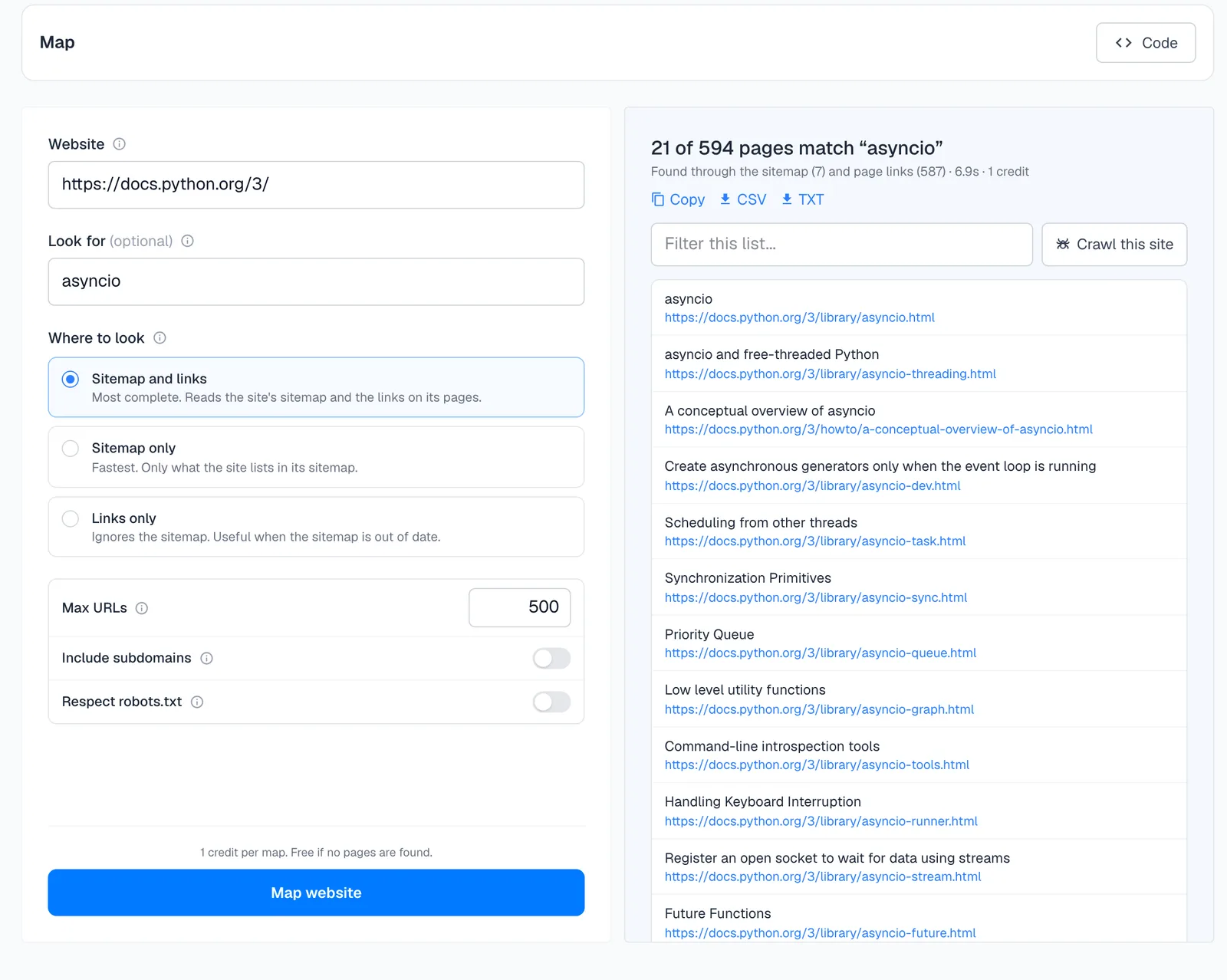This screenshot has width=1227, height=980.
Task: Open the Code view
Action: pyautogui.click(x=1146, y=43)
